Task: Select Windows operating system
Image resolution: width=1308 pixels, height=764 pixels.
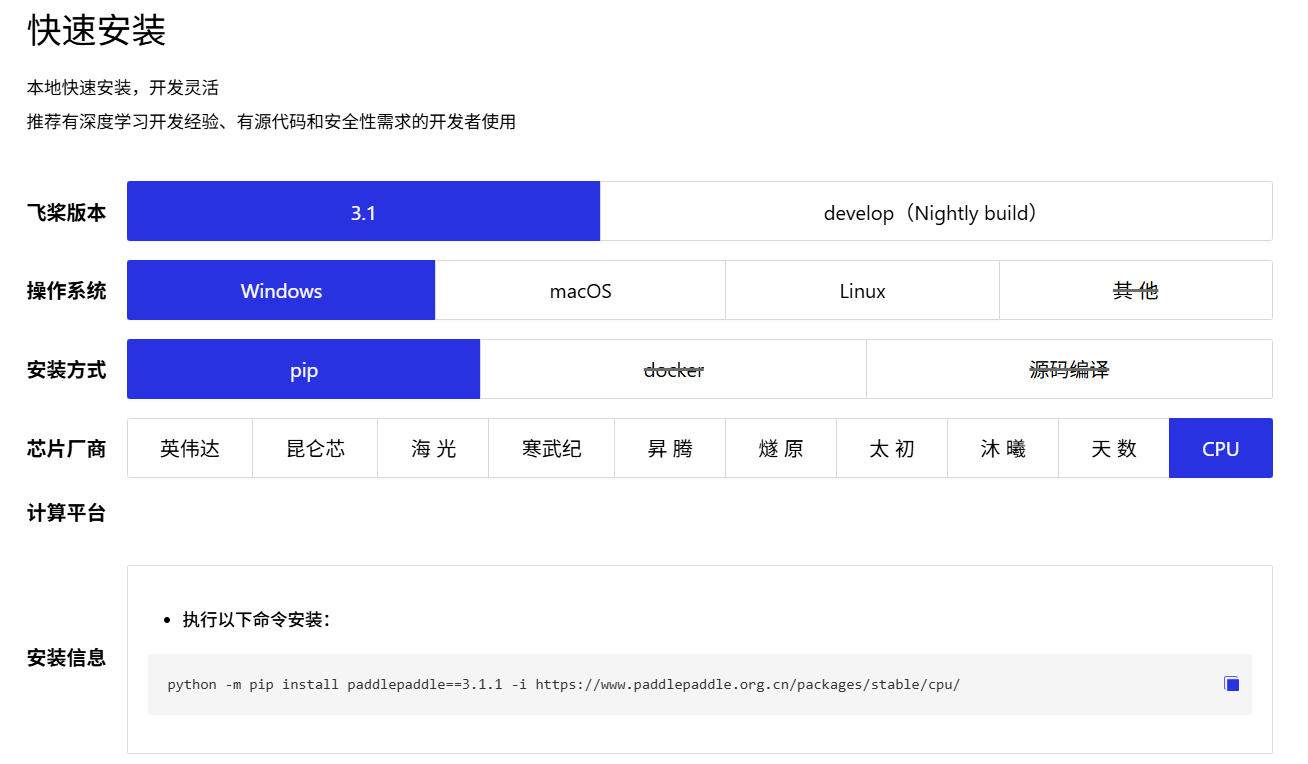Action: (281, 290)
